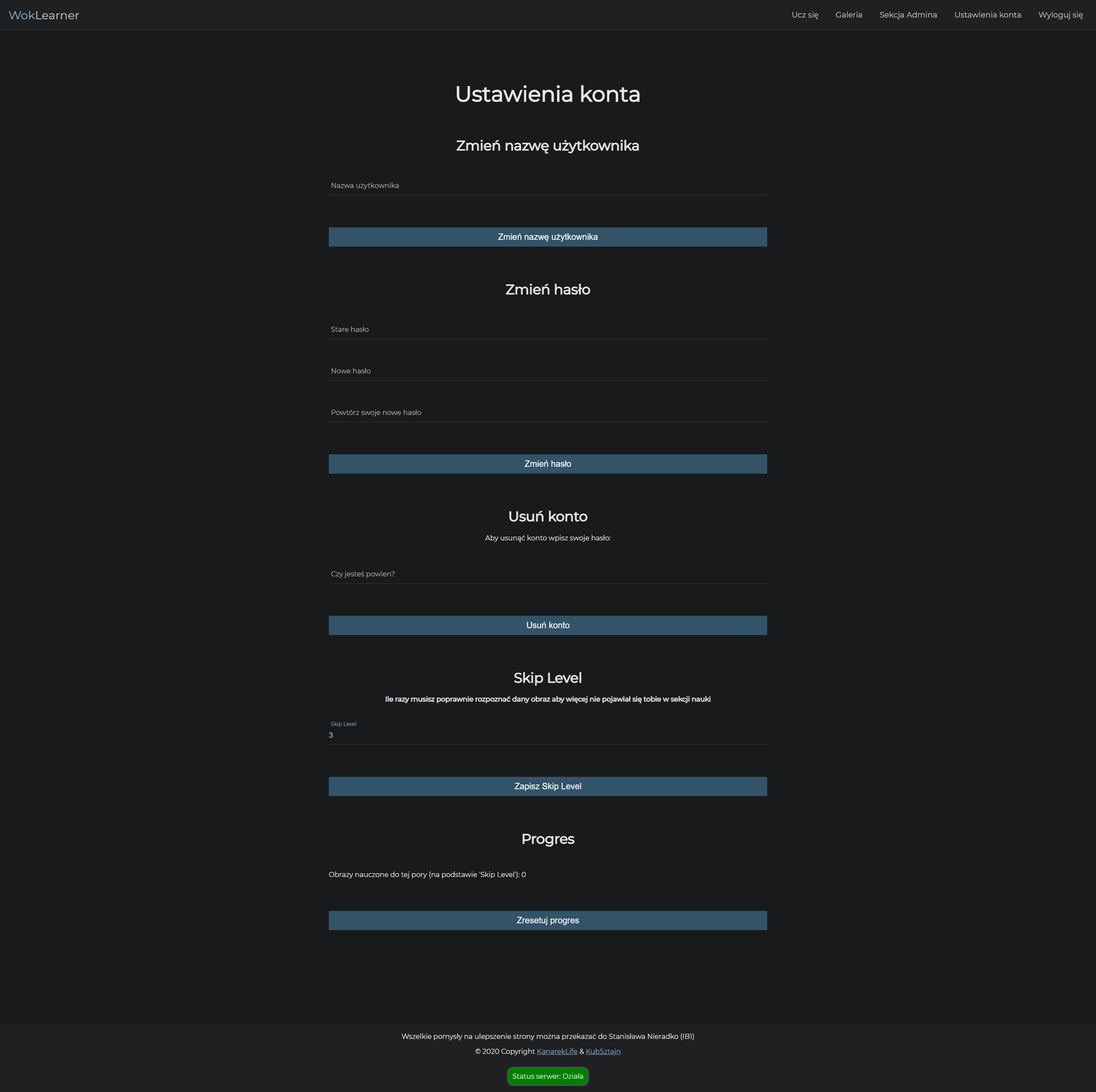Open the KanarekLife footer link

coord(557,1051)
